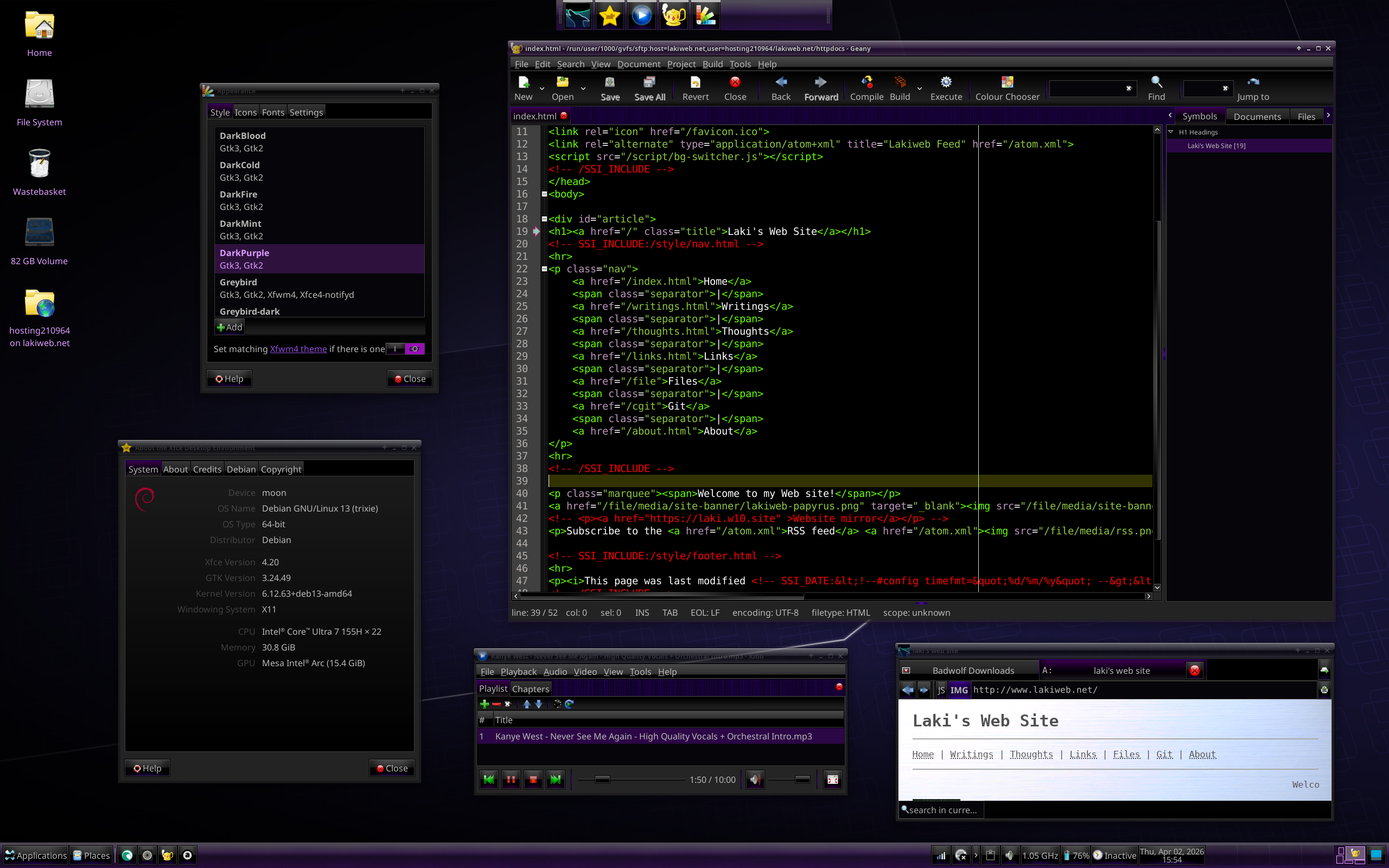Collapse the H1 Headings tree node

[1171, 132]
